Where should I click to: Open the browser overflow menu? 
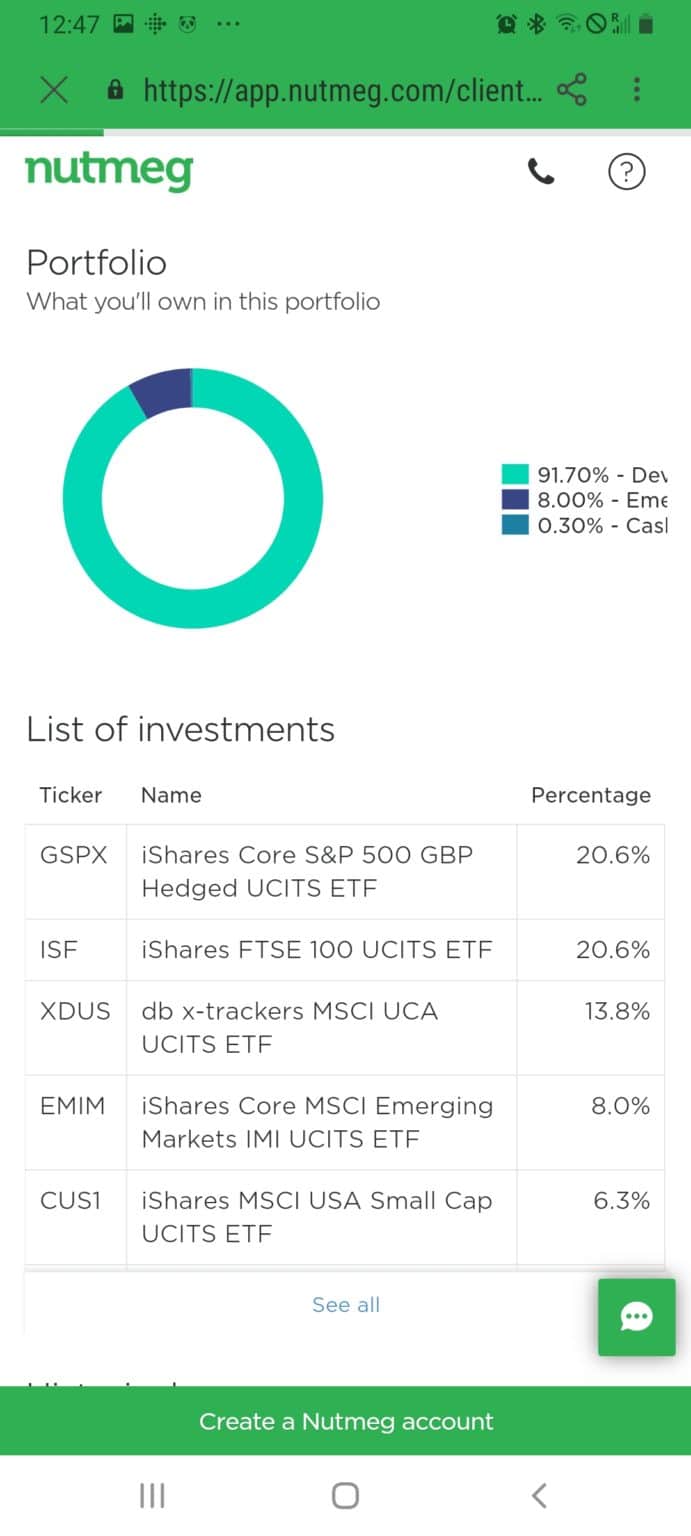click(x=637, y=90)
